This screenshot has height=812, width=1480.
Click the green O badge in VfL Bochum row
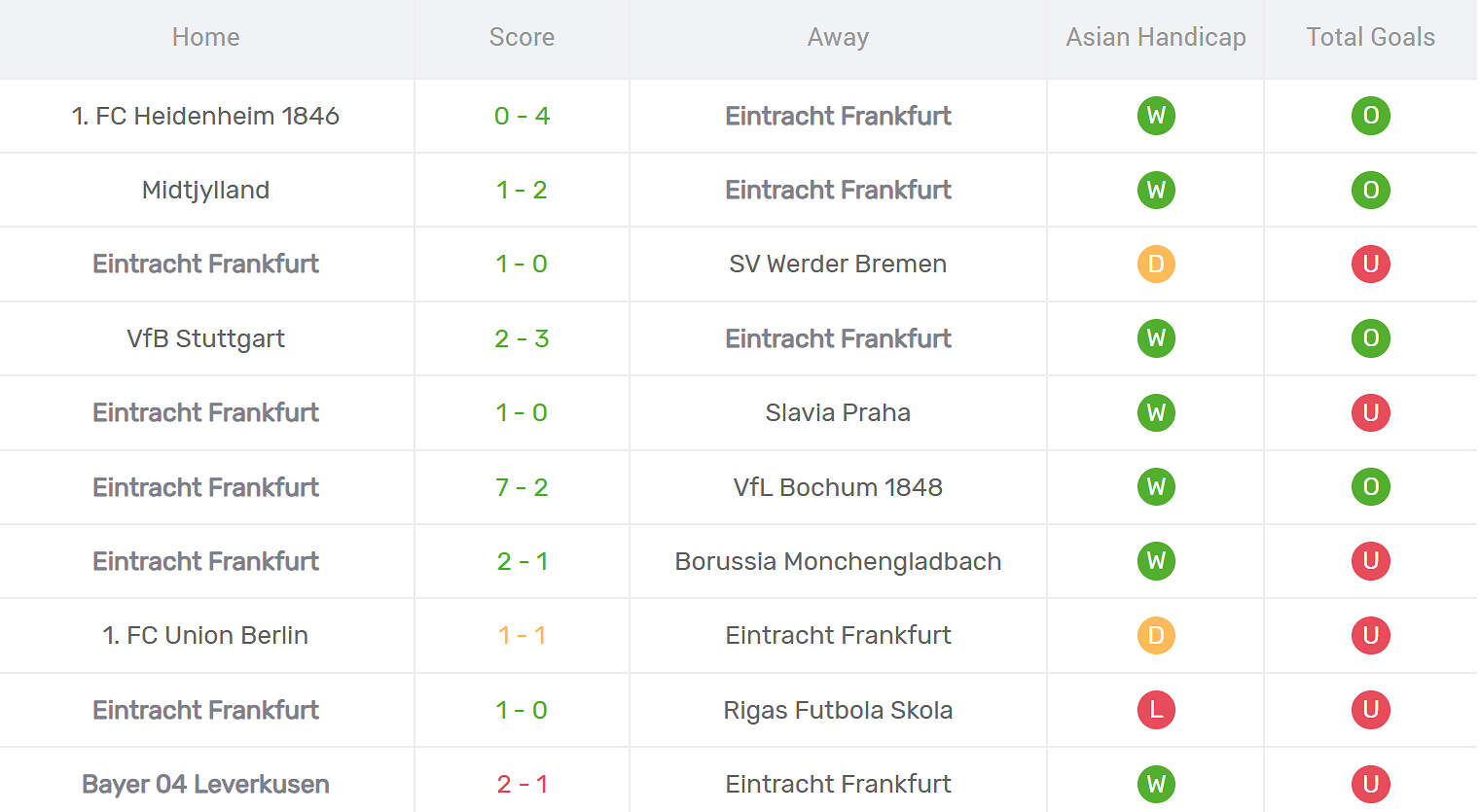(1370, 487)
